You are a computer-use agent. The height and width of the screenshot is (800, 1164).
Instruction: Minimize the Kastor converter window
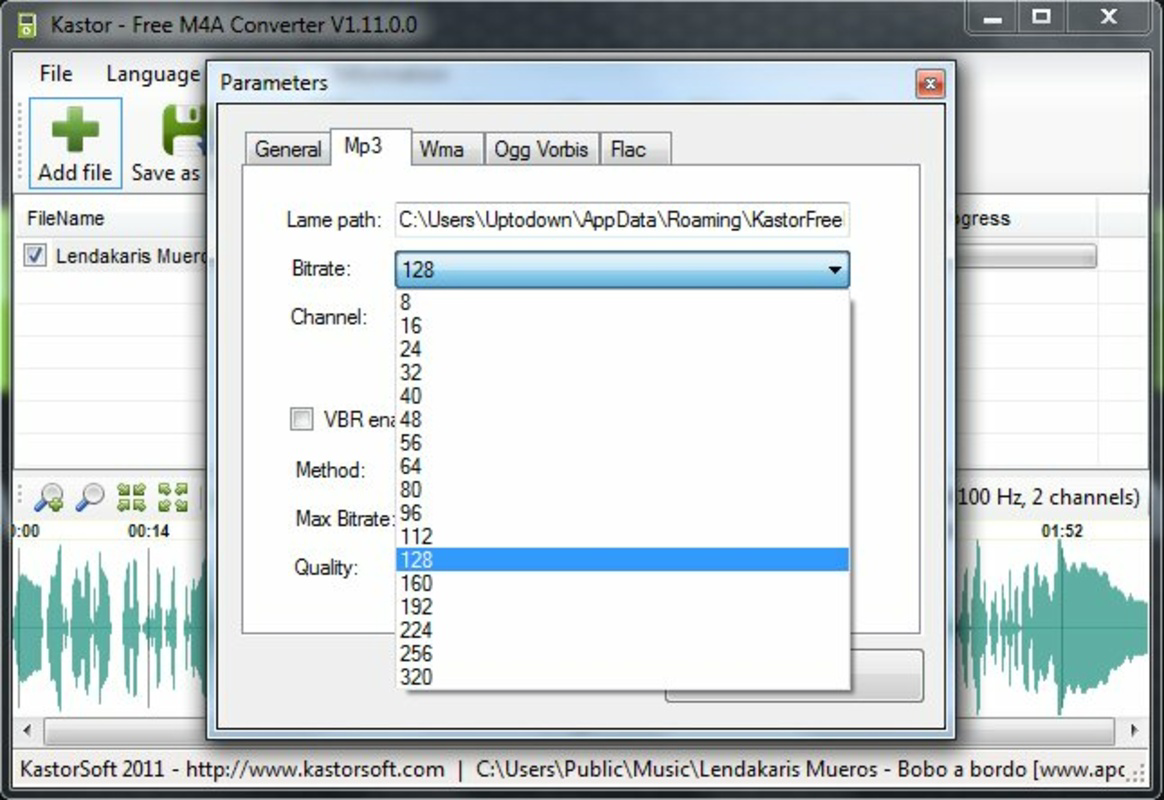pos(993,18)
